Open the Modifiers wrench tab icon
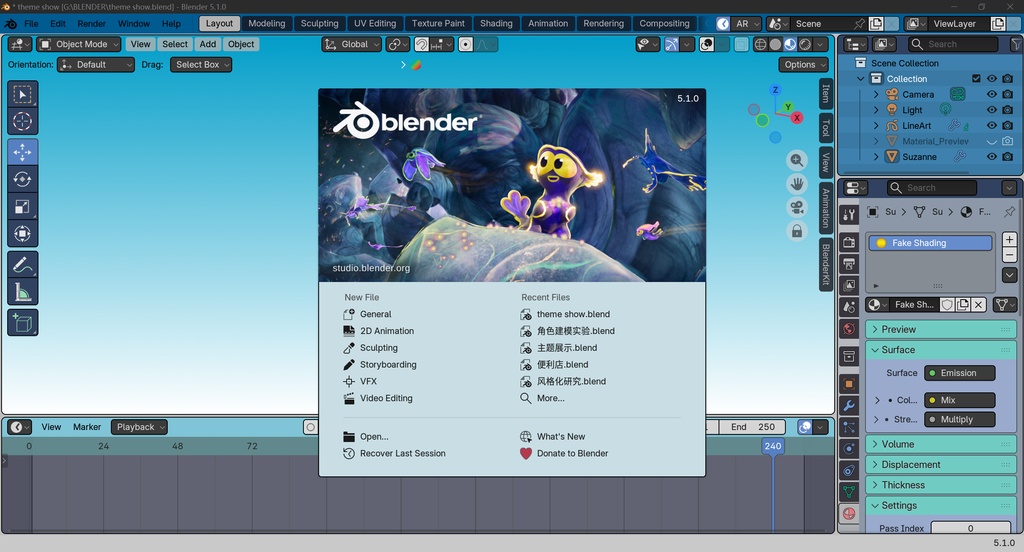Image resolution: width=1024 pixels, height=552 pixels. click(x=849, y=406)
